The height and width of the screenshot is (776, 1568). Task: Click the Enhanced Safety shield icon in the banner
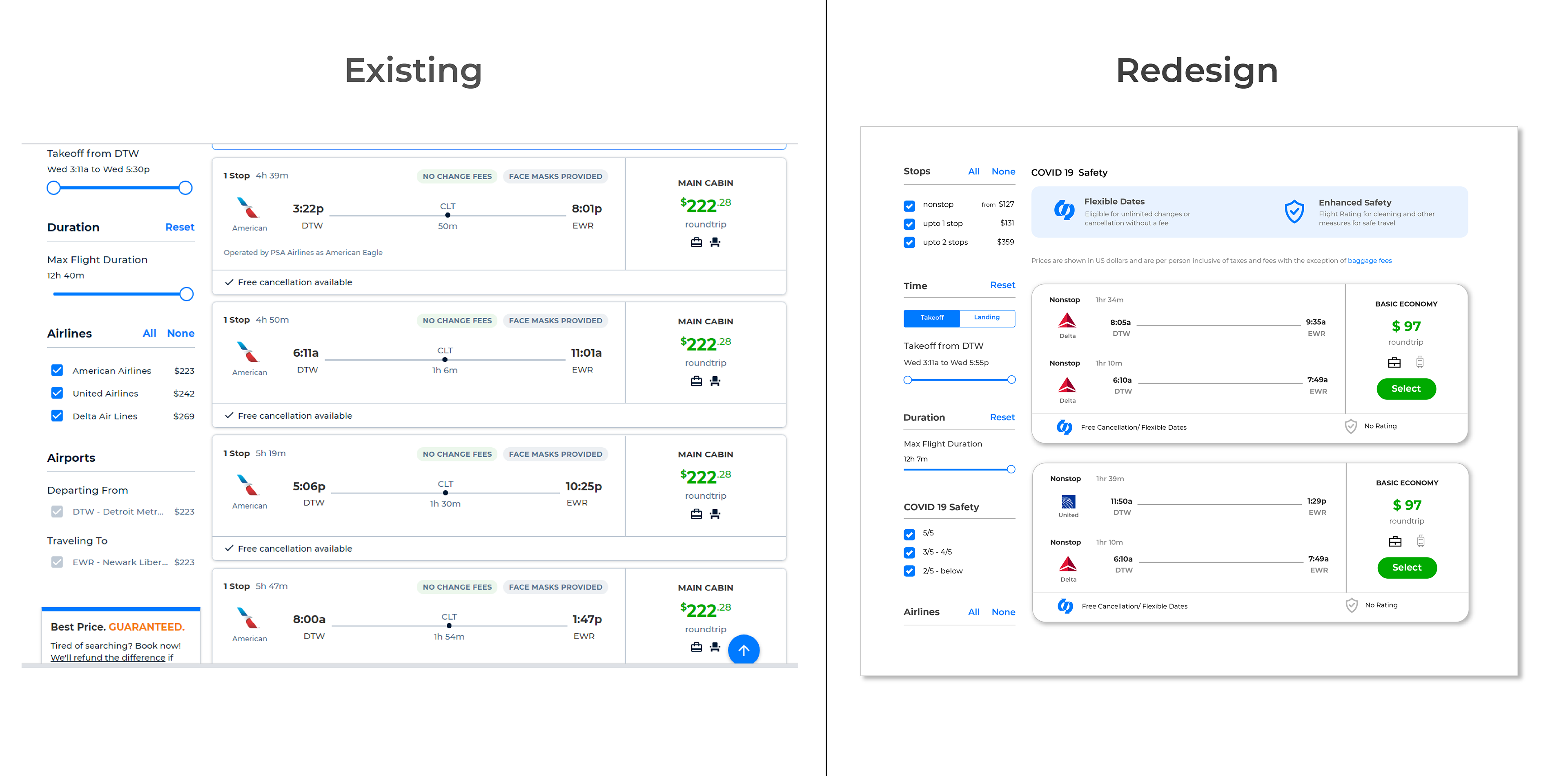[x=1294, y=211]
